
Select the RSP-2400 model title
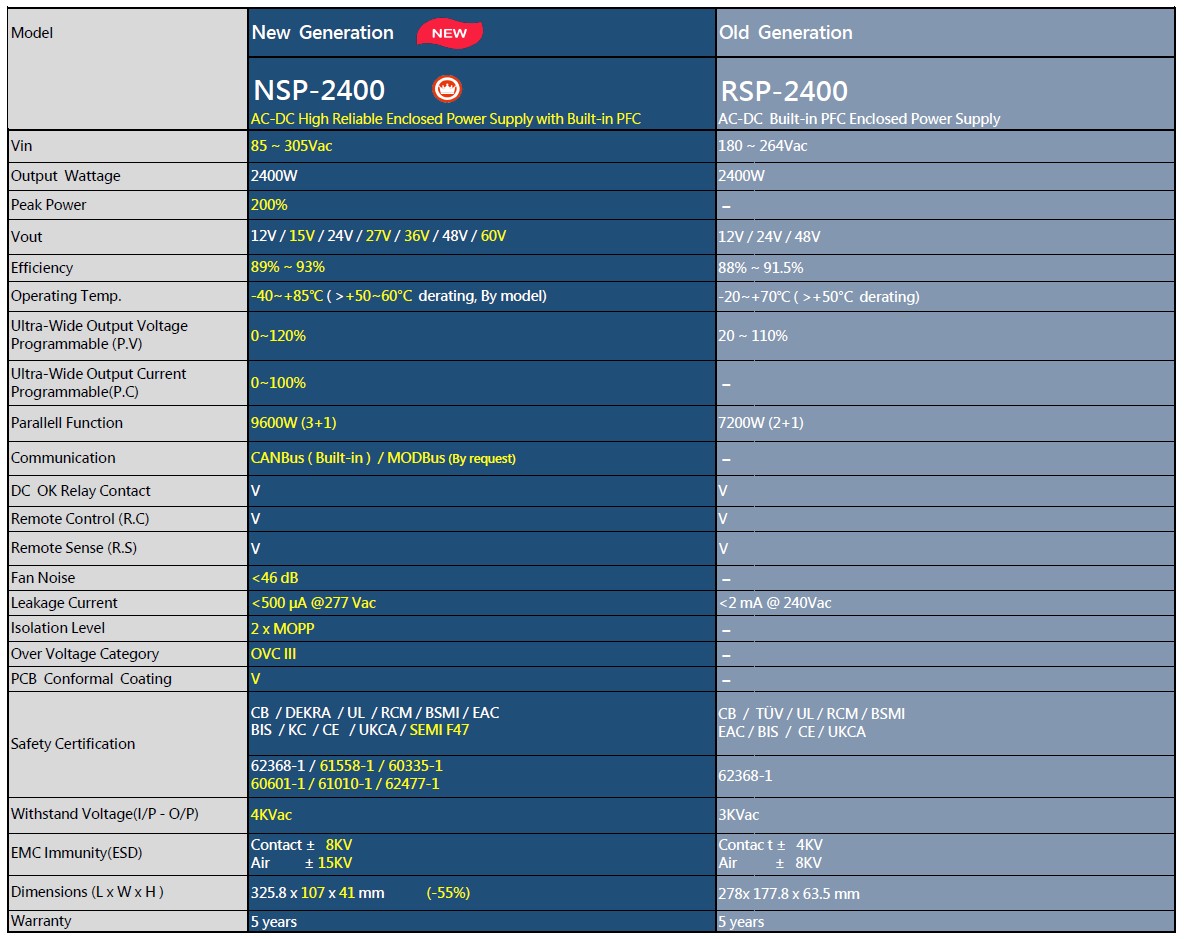(784, 91)
